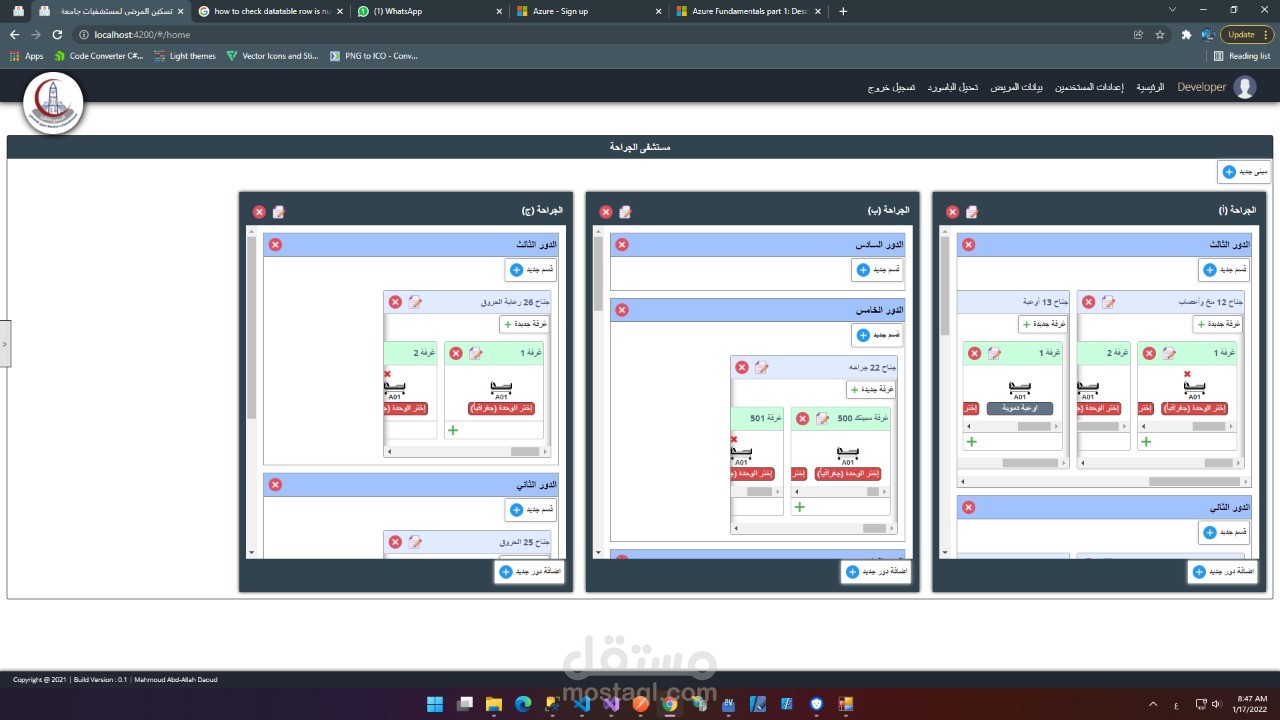Delete ward جناح 25 الحروق
The width and height of the screenshot is (1280, 720).
tap(395, 542)
